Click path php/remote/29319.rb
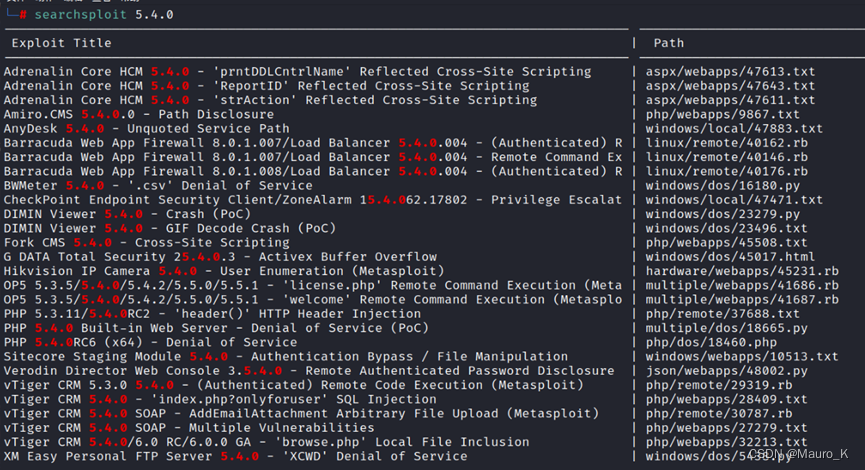The height and width of the screenshot is (470, 865). click(x=719, y=386)
